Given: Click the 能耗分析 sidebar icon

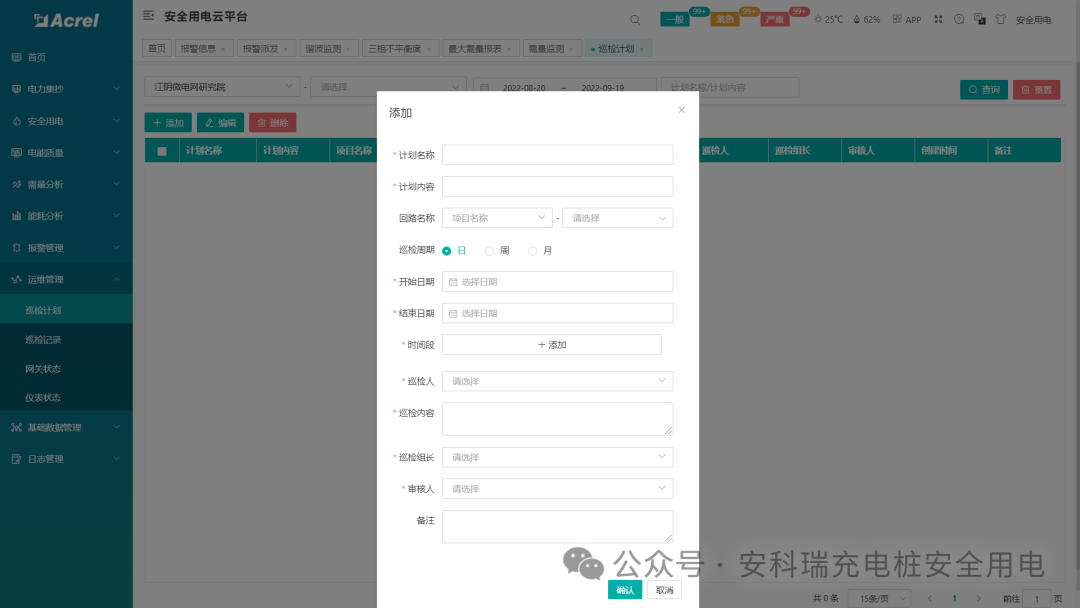Looking at the screenshot, I should 17,216.
